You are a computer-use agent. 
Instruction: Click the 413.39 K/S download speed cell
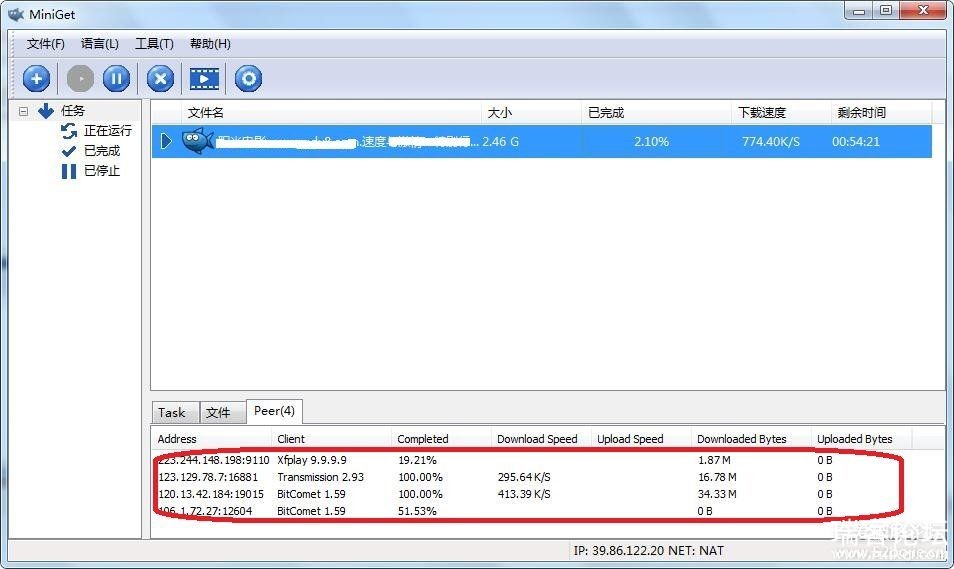(524, 494)
